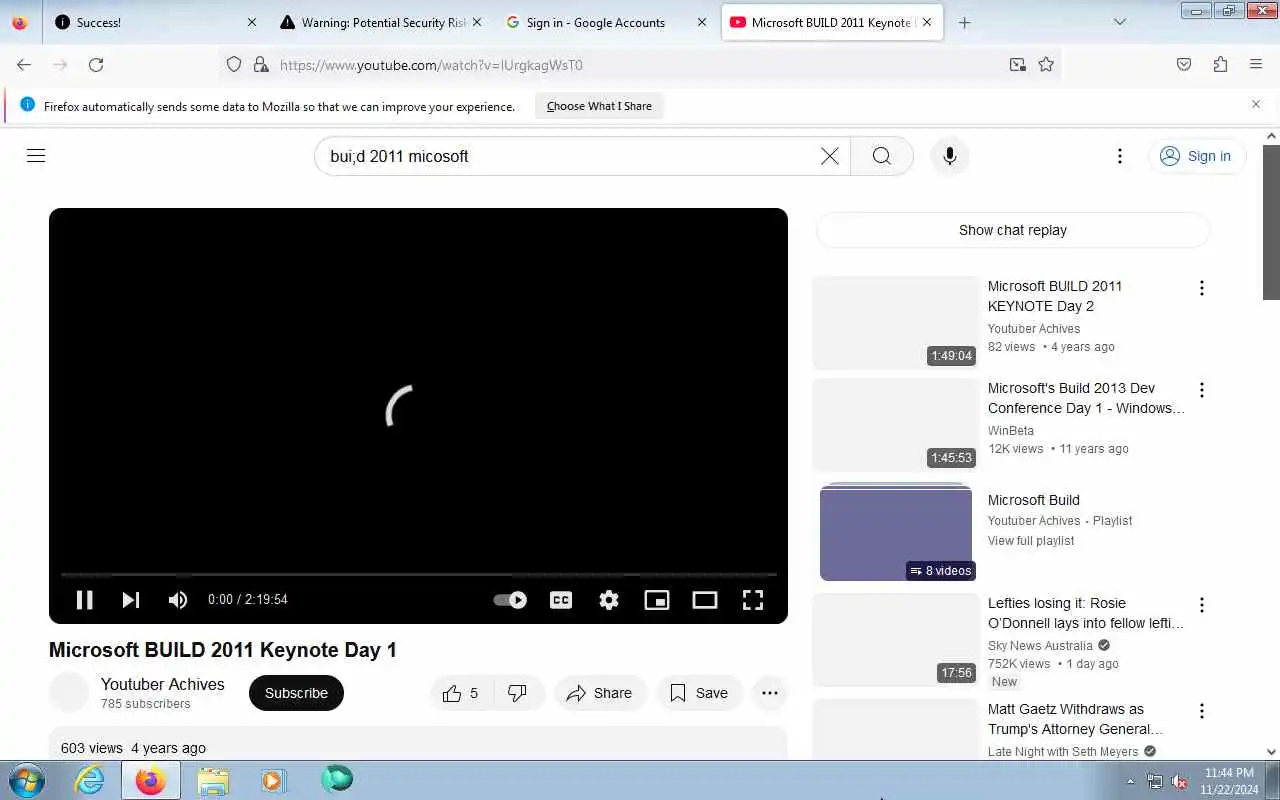Mute the video volume
The width and height of the screenshot is (1280, 800).
click(178, 599)
